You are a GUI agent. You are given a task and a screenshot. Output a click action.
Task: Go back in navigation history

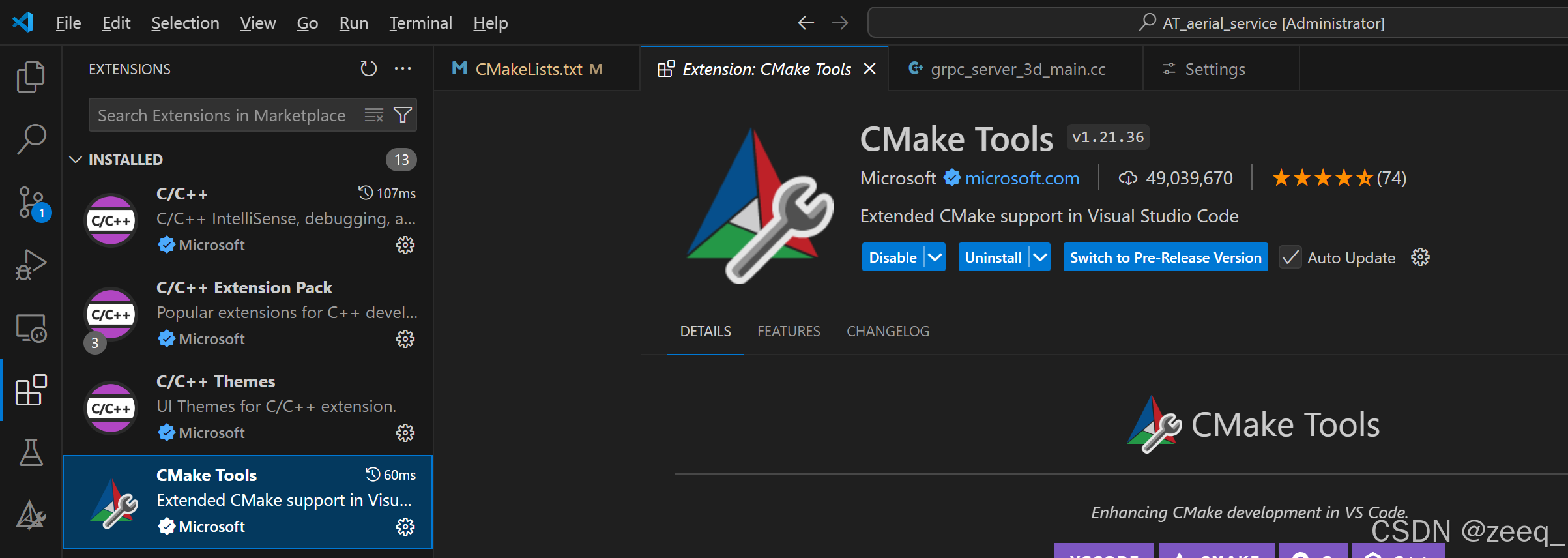[806, 23]
